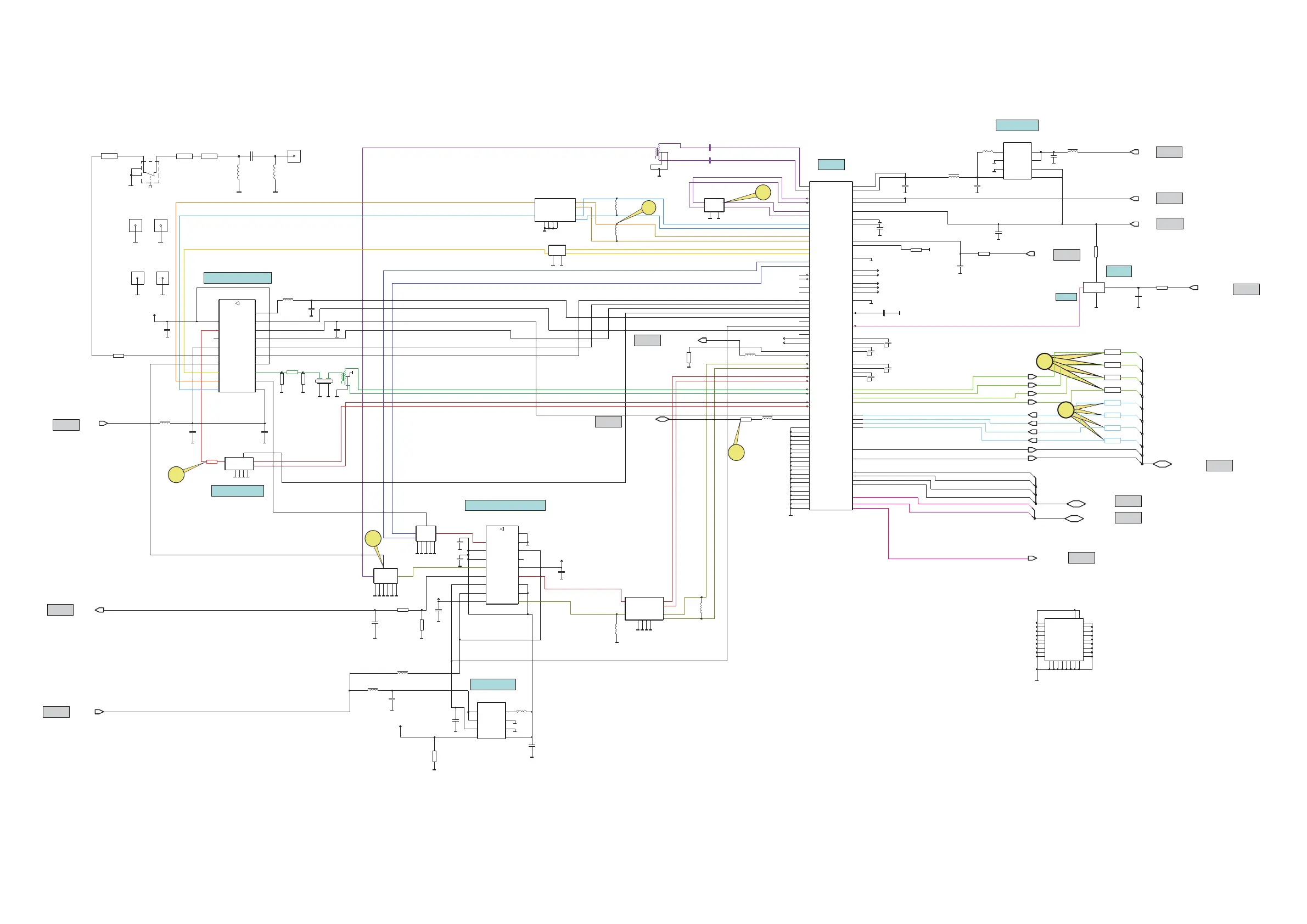Click the square antenna pad ending the top-left line
The height and width of the screenshot is (924, 1307).
tap(294, 156)
